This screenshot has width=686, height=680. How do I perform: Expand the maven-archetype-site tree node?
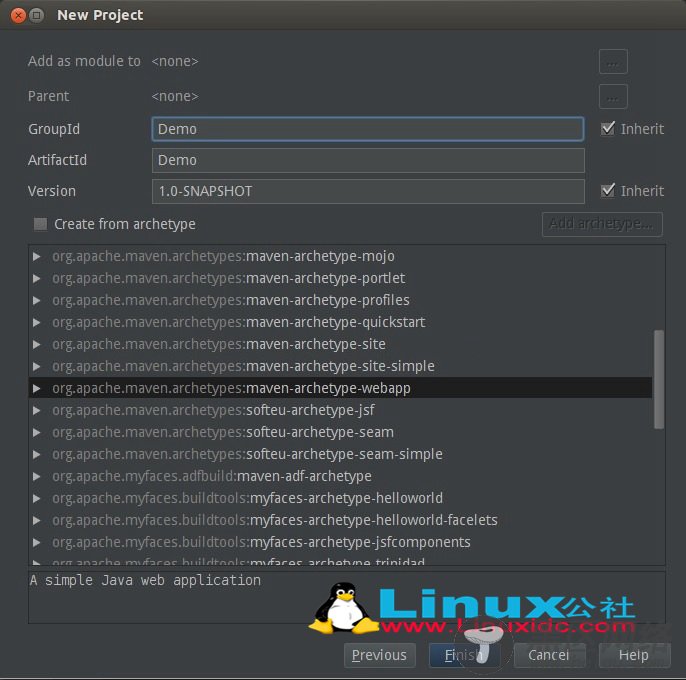(37, 344)
